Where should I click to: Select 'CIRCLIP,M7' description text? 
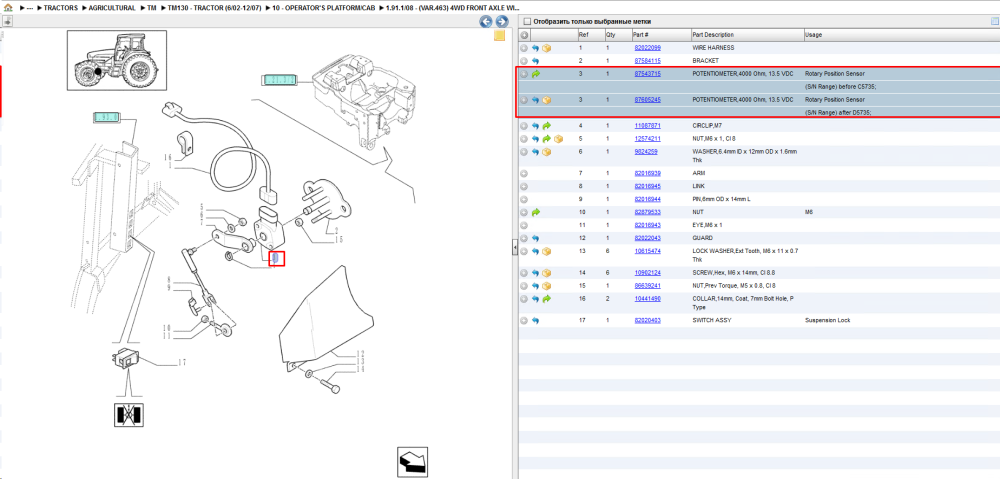(x=709, y=126)
